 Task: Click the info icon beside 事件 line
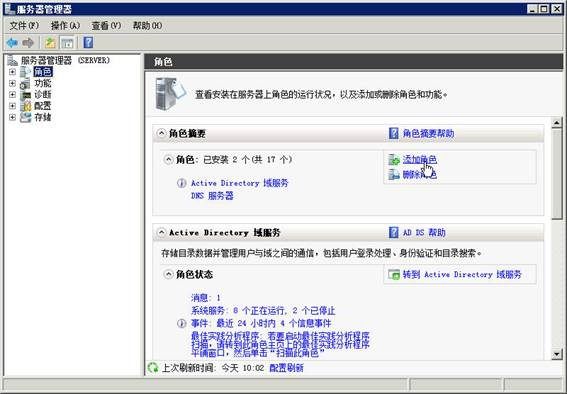pyautogui.click(x=182, y=323)
